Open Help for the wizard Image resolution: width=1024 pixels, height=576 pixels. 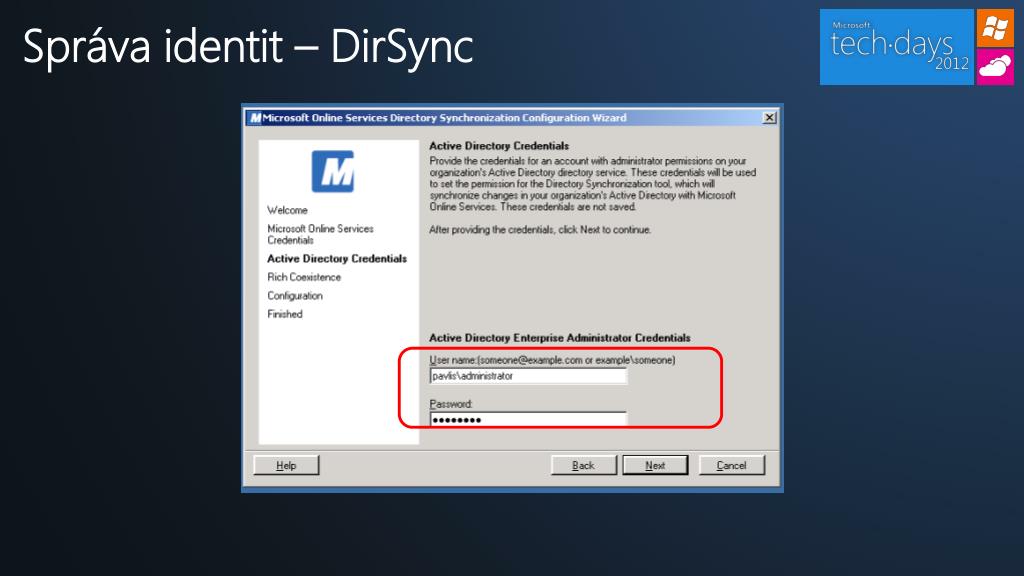click(286, 465)
